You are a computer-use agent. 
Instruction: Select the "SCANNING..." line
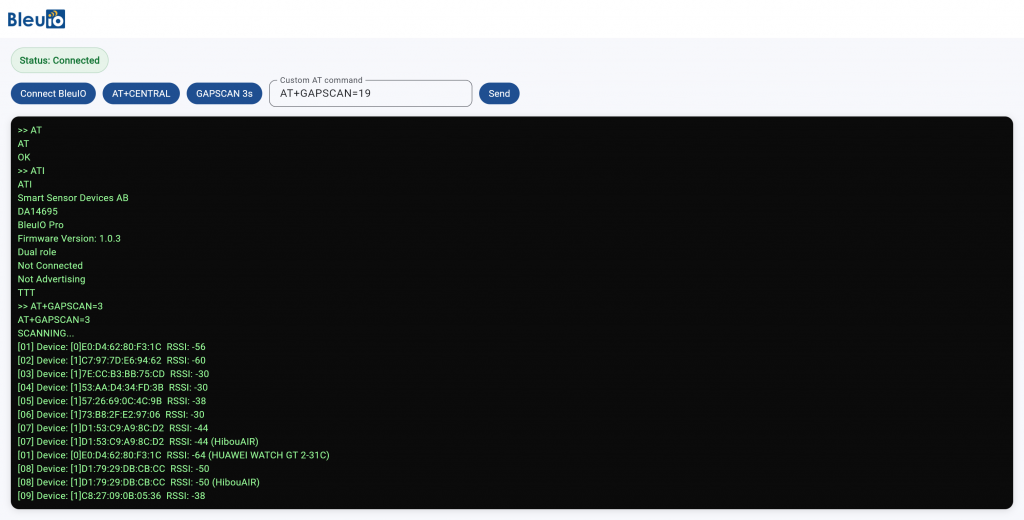46,333
